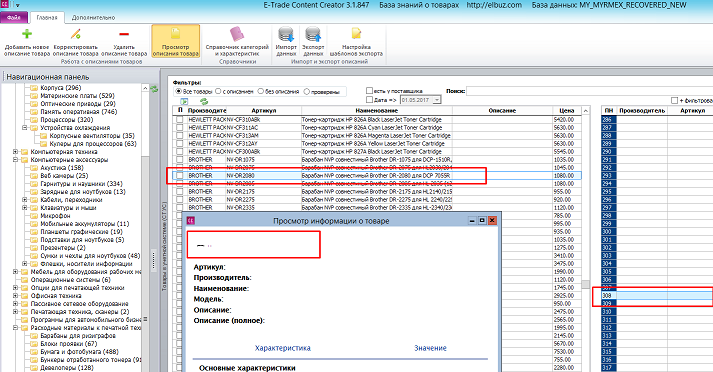Select 'Кулеры для процессоров (63)' category
This screenshot has height=372, width=713.
tap(93, 144)
